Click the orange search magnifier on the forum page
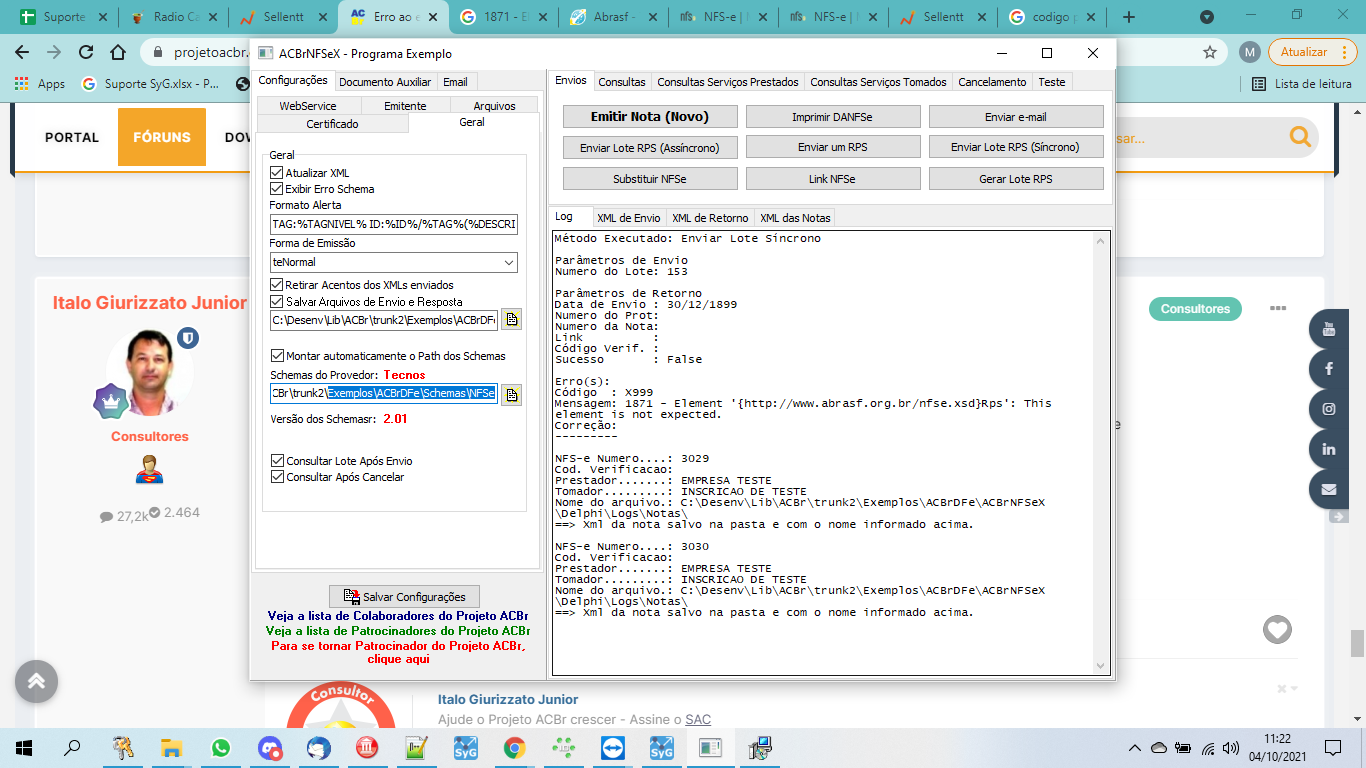Screen dimensions: 1366x768 click(1300, 137)
